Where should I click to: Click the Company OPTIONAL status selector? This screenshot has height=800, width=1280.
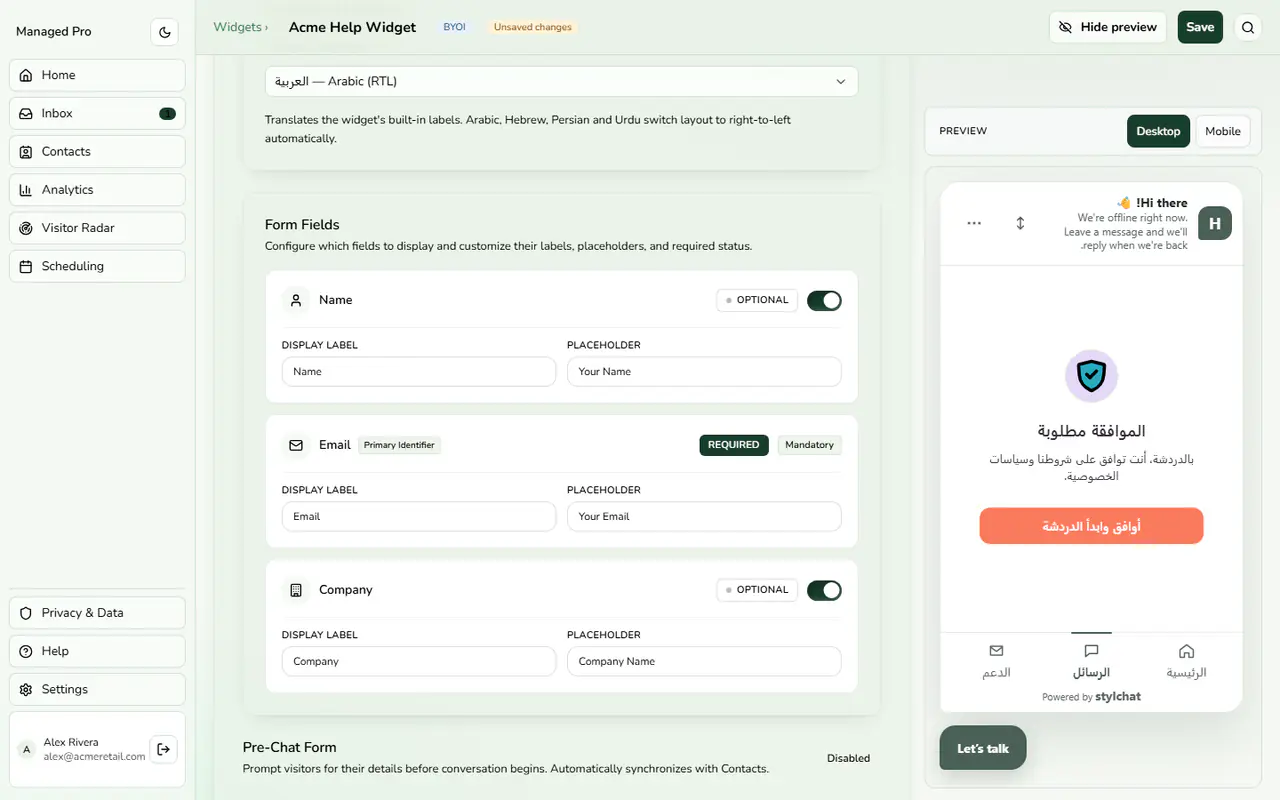point(757,590)
